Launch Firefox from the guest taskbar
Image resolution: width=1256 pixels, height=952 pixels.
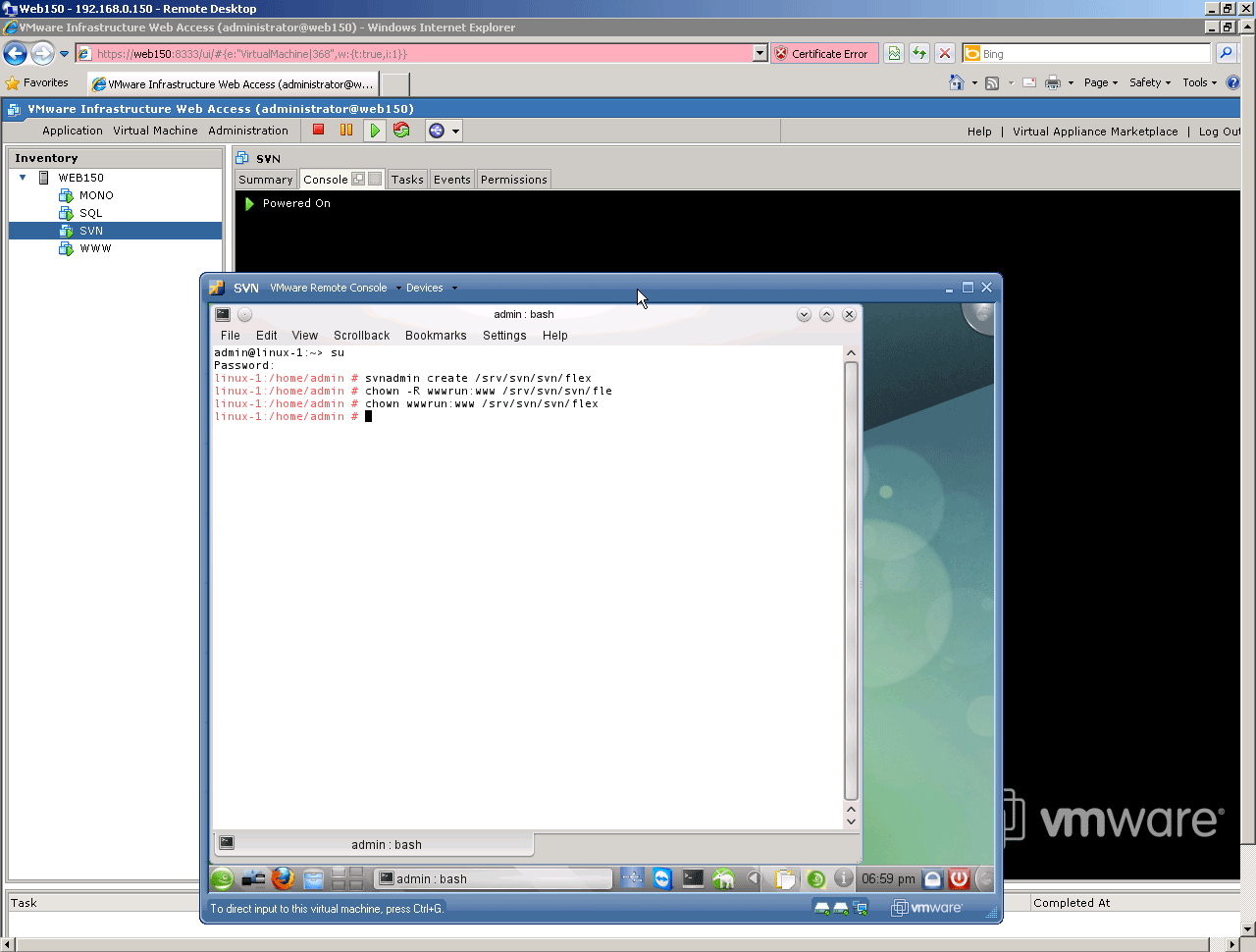point(284,878)
